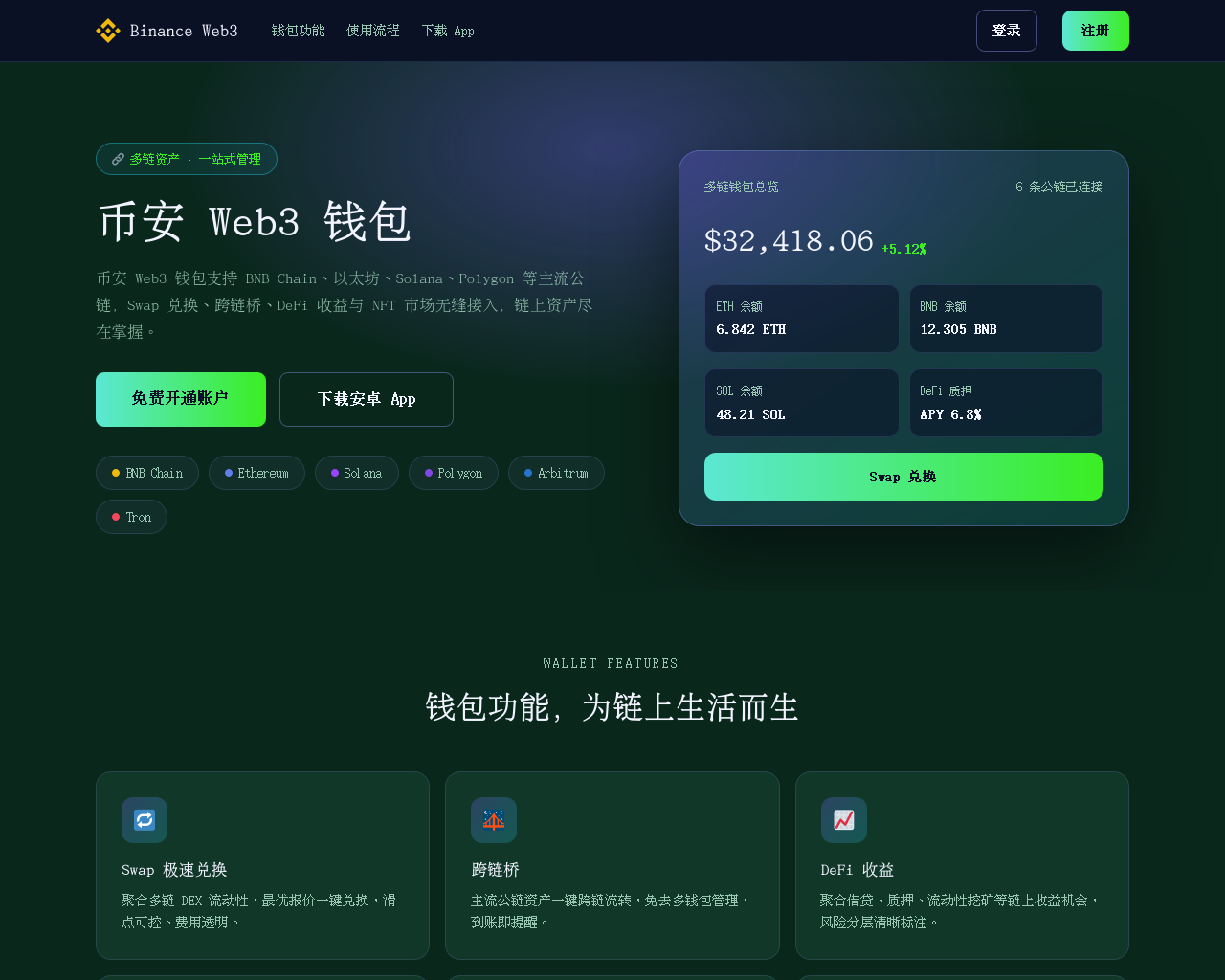1225x980 pixels.
Task: Click the 钱包功能，为链上生活而生 heading
Action: tap(612, 707)
